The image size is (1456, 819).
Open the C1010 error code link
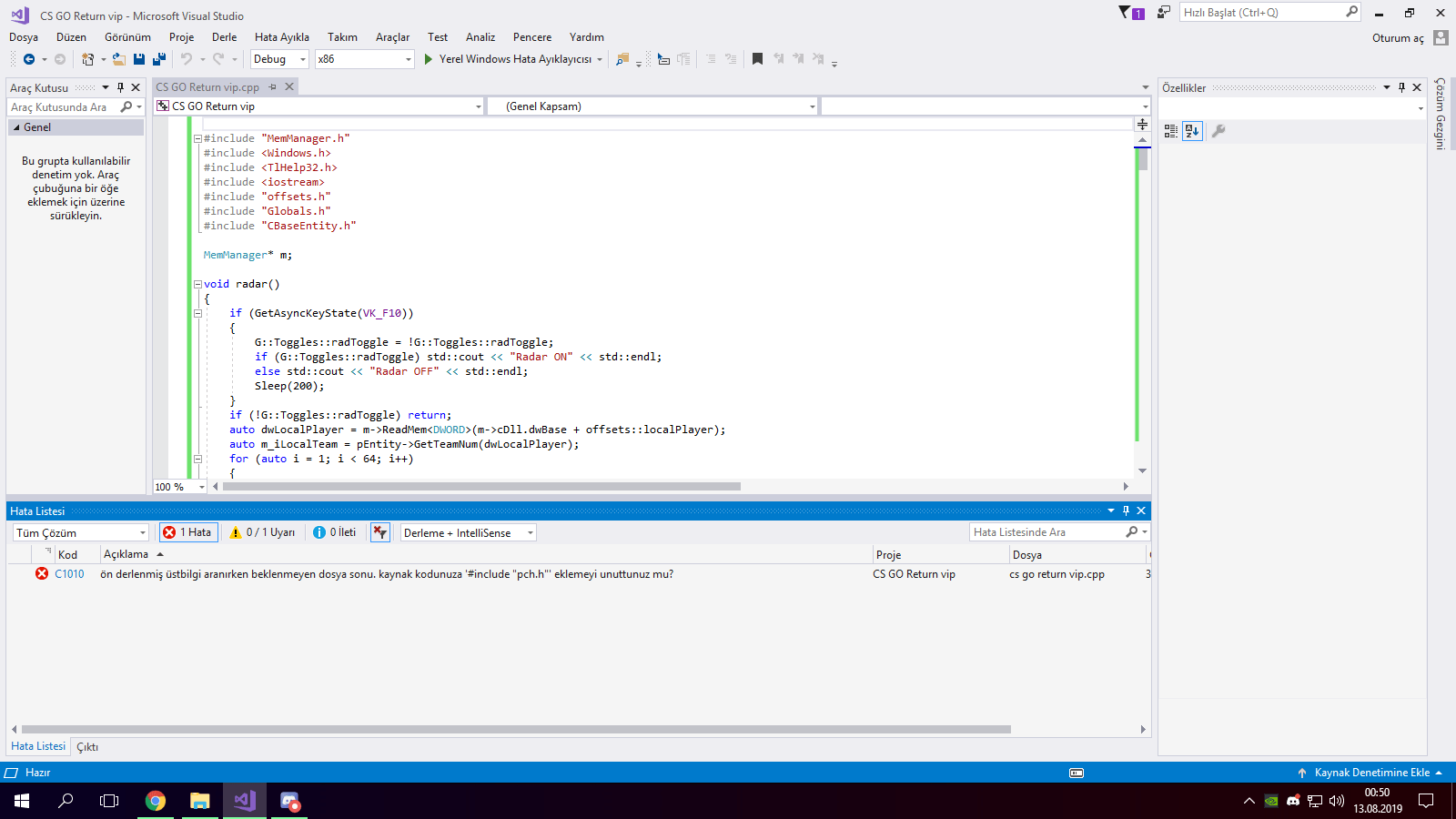click(69, 574)
